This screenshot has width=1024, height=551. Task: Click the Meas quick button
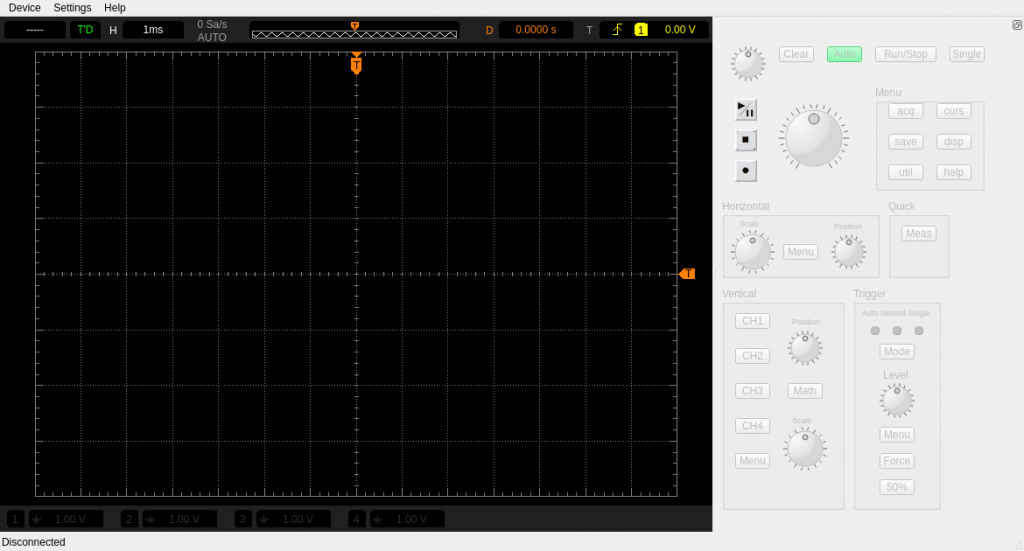coord(919,234)
